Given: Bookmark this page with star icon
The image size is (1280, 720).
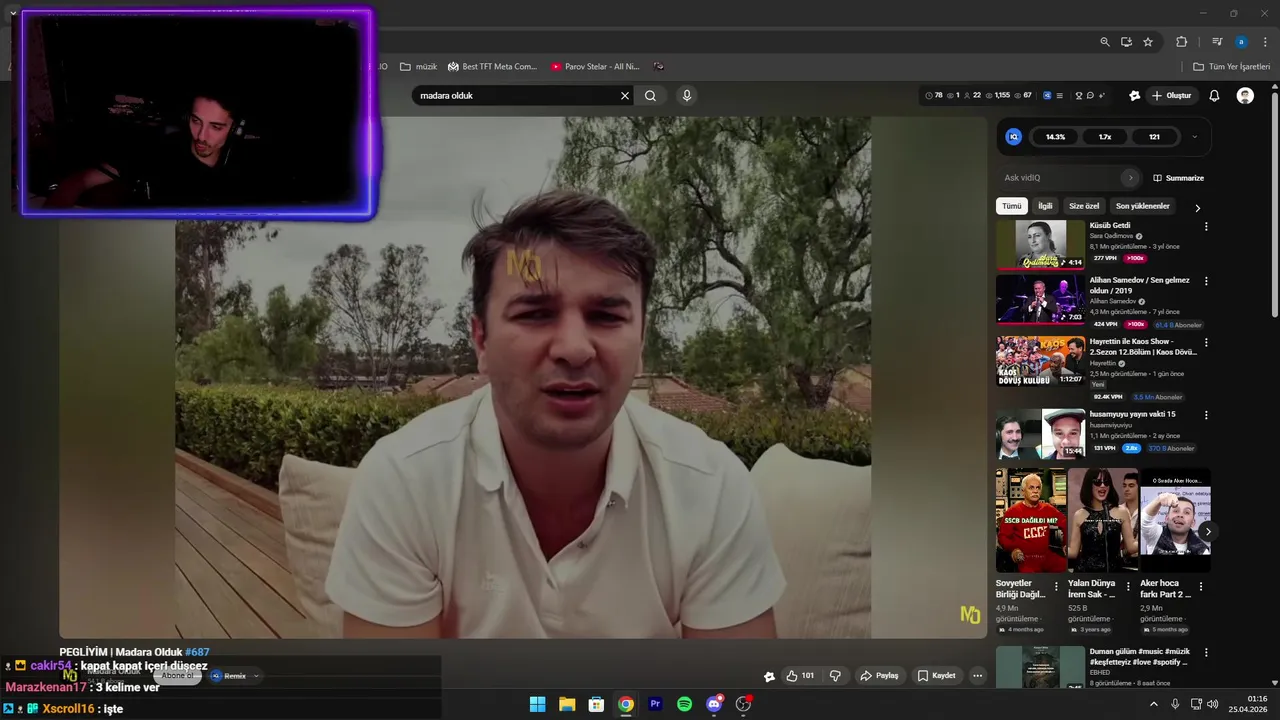Looking at the screenshot, I should point(1148,42).
